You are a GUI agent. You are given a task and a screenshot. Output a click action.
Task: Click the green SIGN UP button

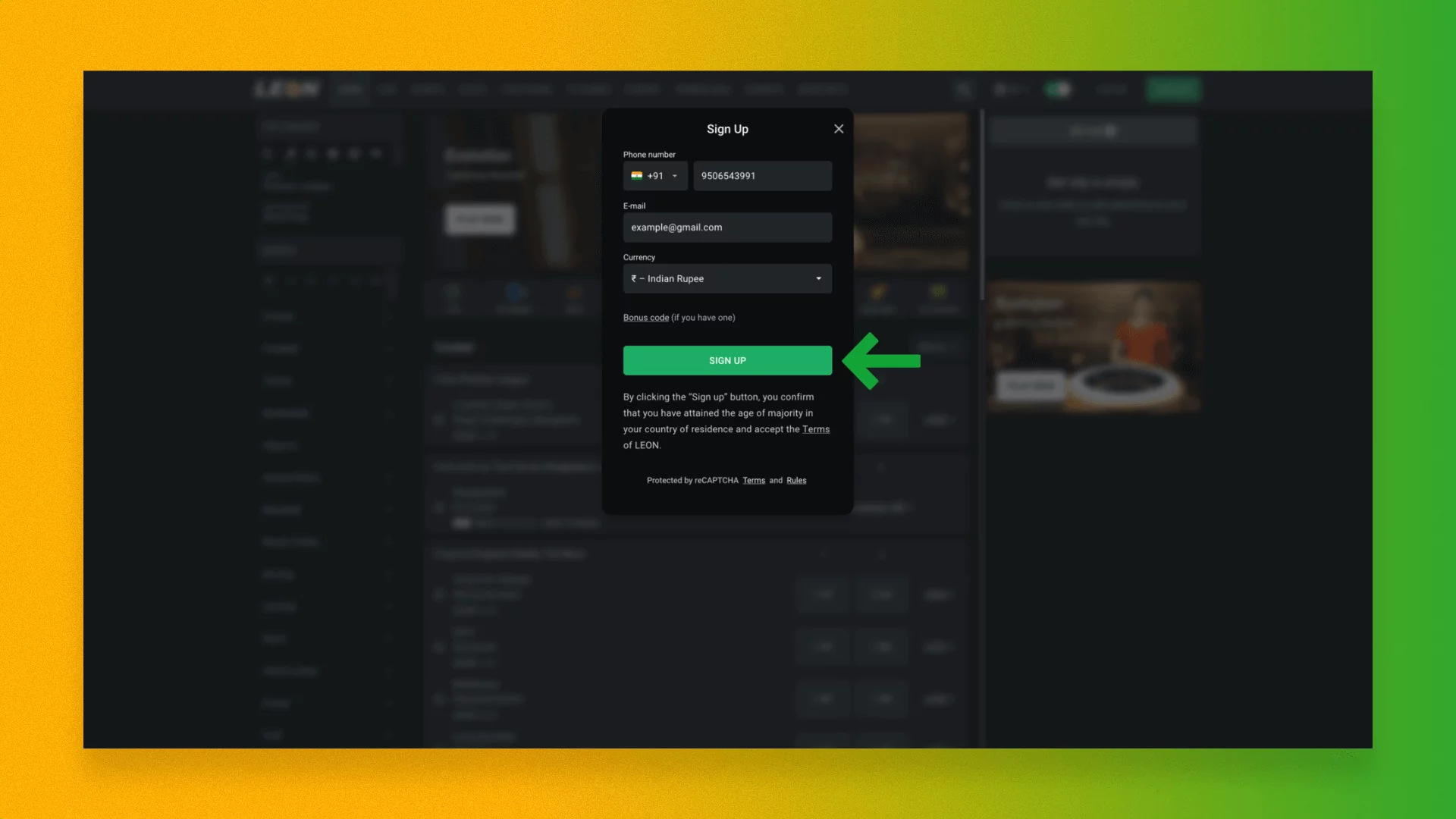(727, 361)
